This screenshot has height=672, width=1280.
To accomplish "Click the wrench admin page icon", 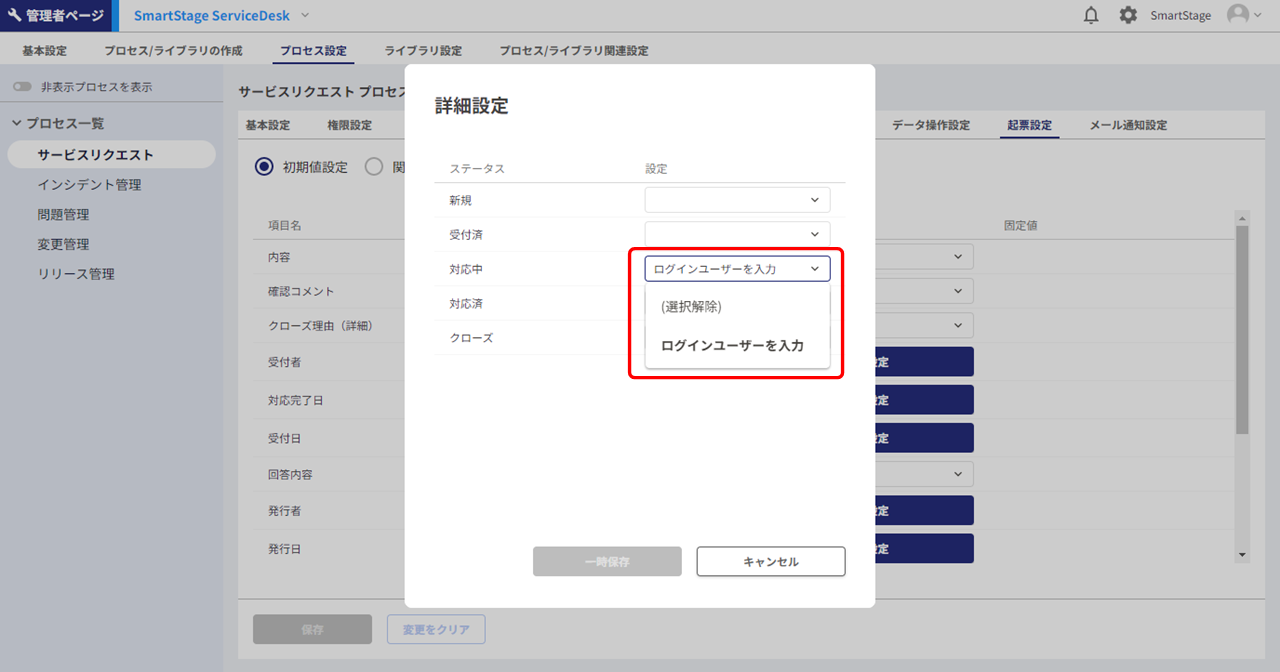I will (14, 16).
